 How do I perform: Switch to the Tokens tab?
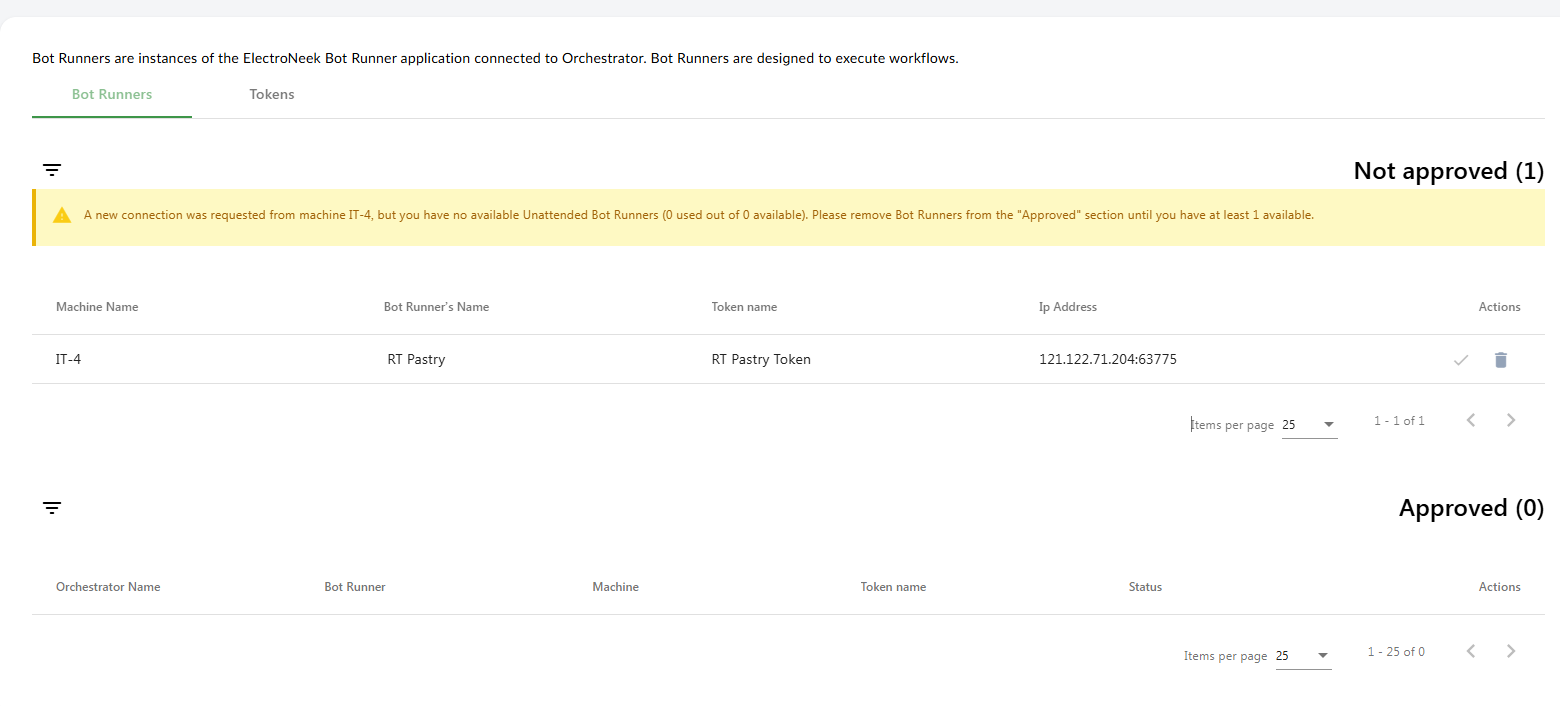[x=272, y=94]
